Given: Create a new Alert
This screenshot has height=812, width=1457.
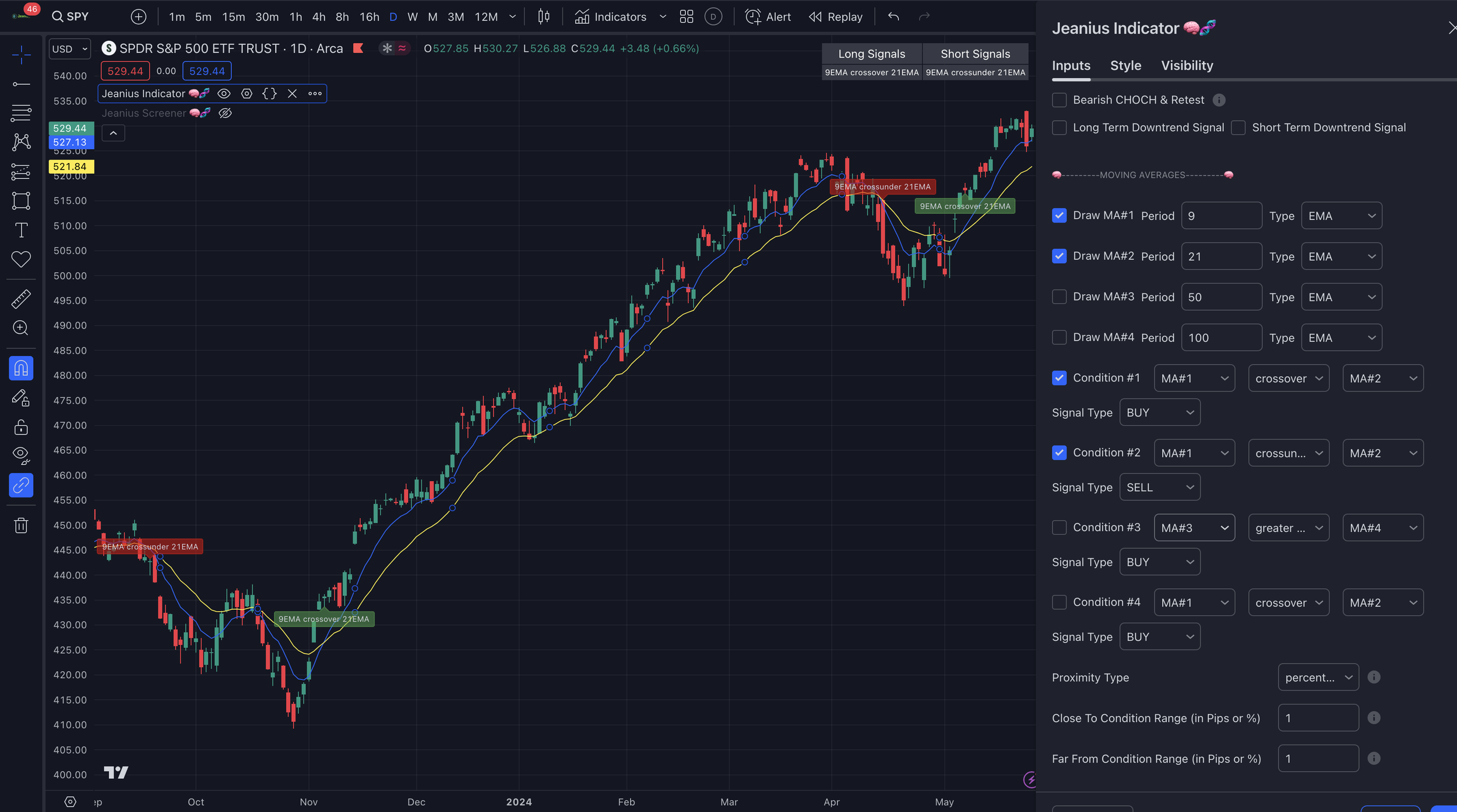Looking at the screenshot, I should (768, 16).
